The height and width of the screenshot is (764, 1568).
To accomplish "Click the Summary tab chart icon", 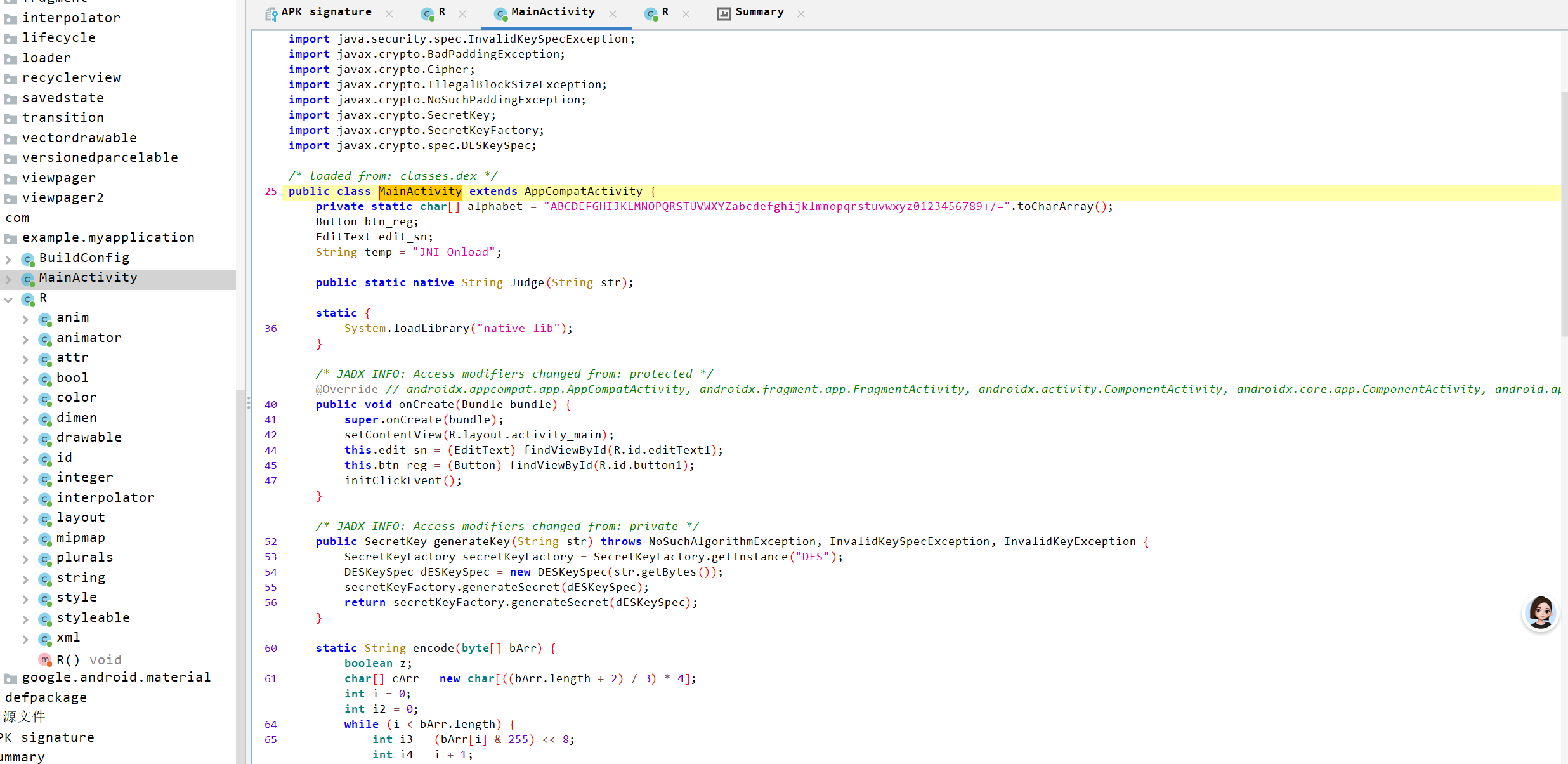I will click(x=724, y=13).
